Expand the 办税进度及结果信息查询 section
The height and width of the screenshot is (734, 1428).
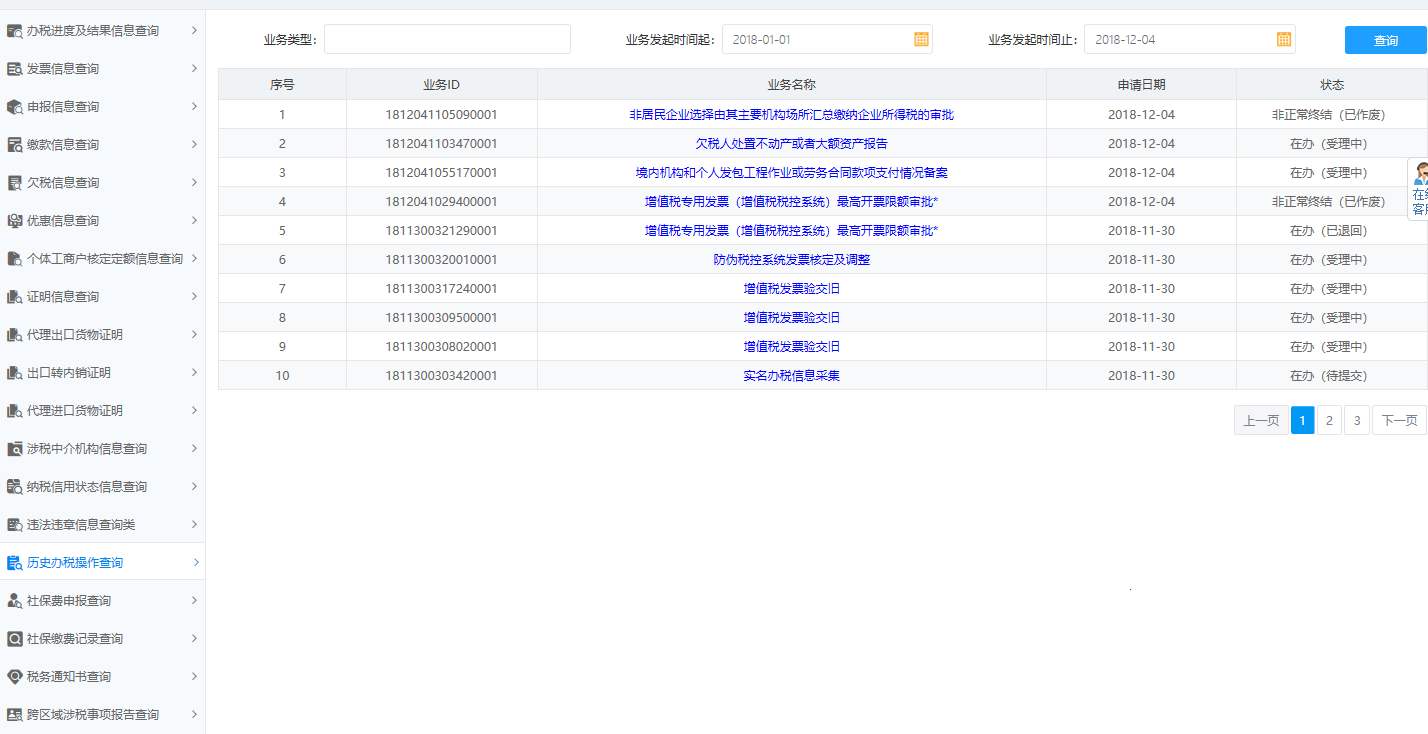(x=100, y=30)
